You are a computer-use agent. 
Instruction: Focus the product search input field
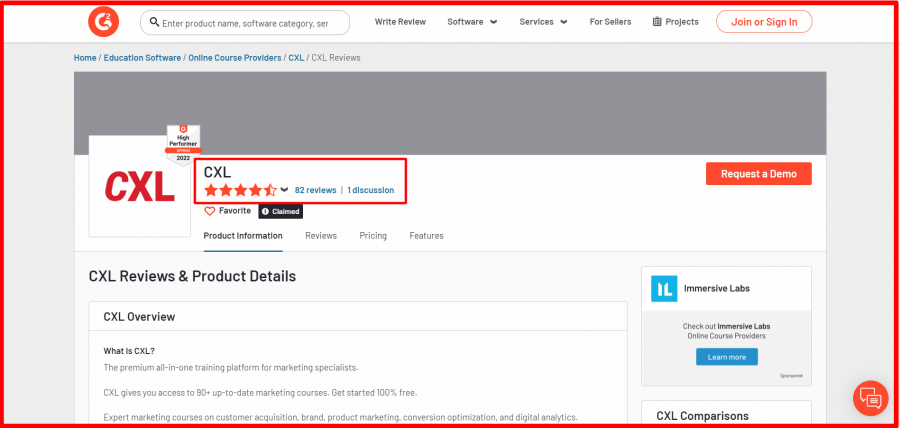252,22
